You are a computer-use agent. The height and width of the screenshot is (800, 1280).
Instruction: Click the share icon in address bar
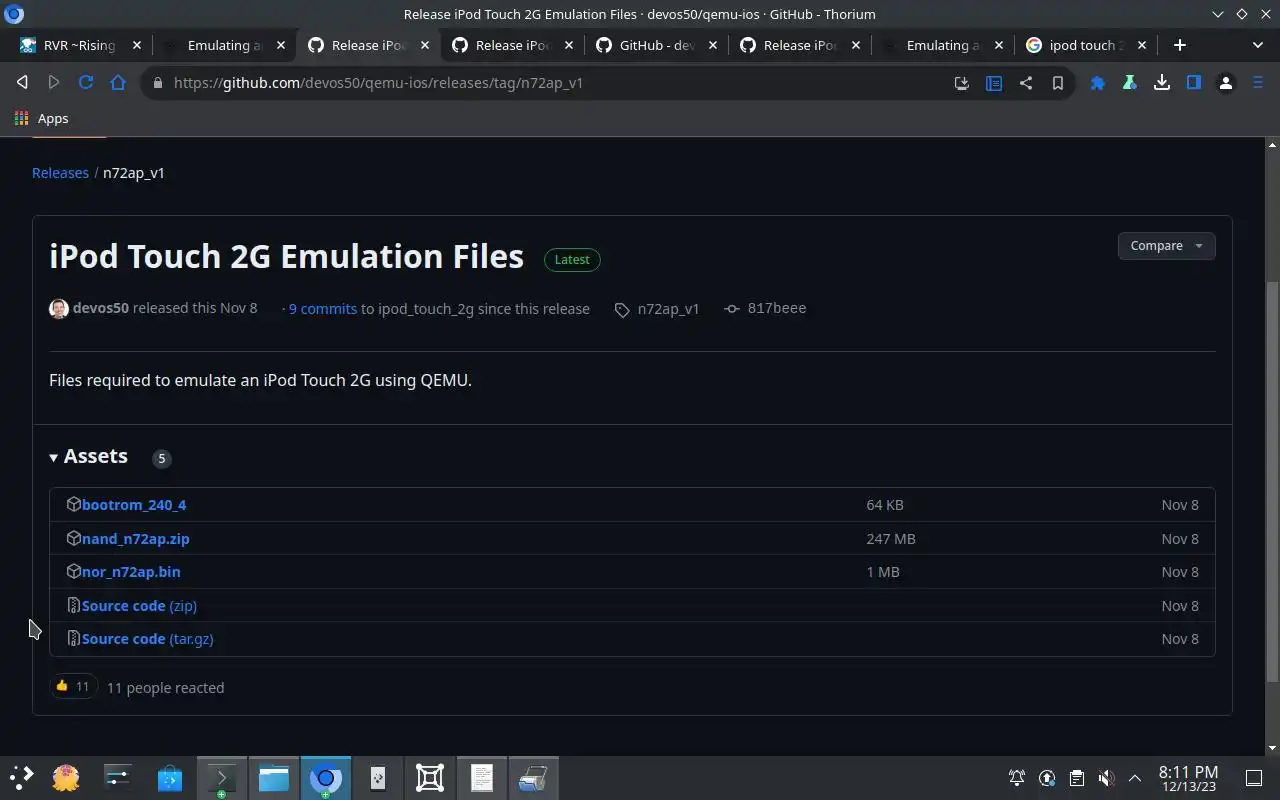1026,83
